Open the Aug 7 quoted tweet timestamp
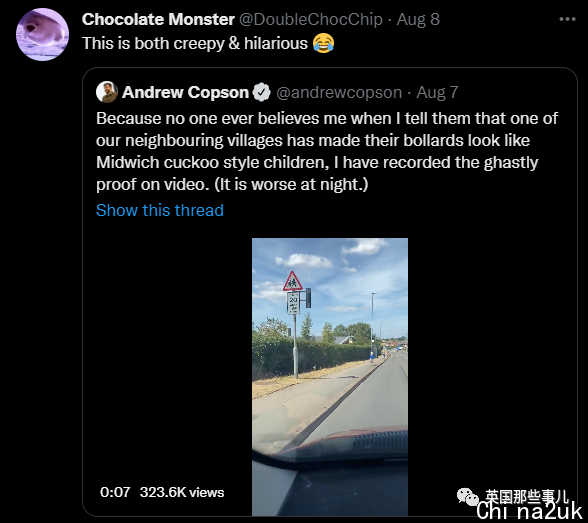The height and width of the screenshot is (523, 588). pos(437,93)
